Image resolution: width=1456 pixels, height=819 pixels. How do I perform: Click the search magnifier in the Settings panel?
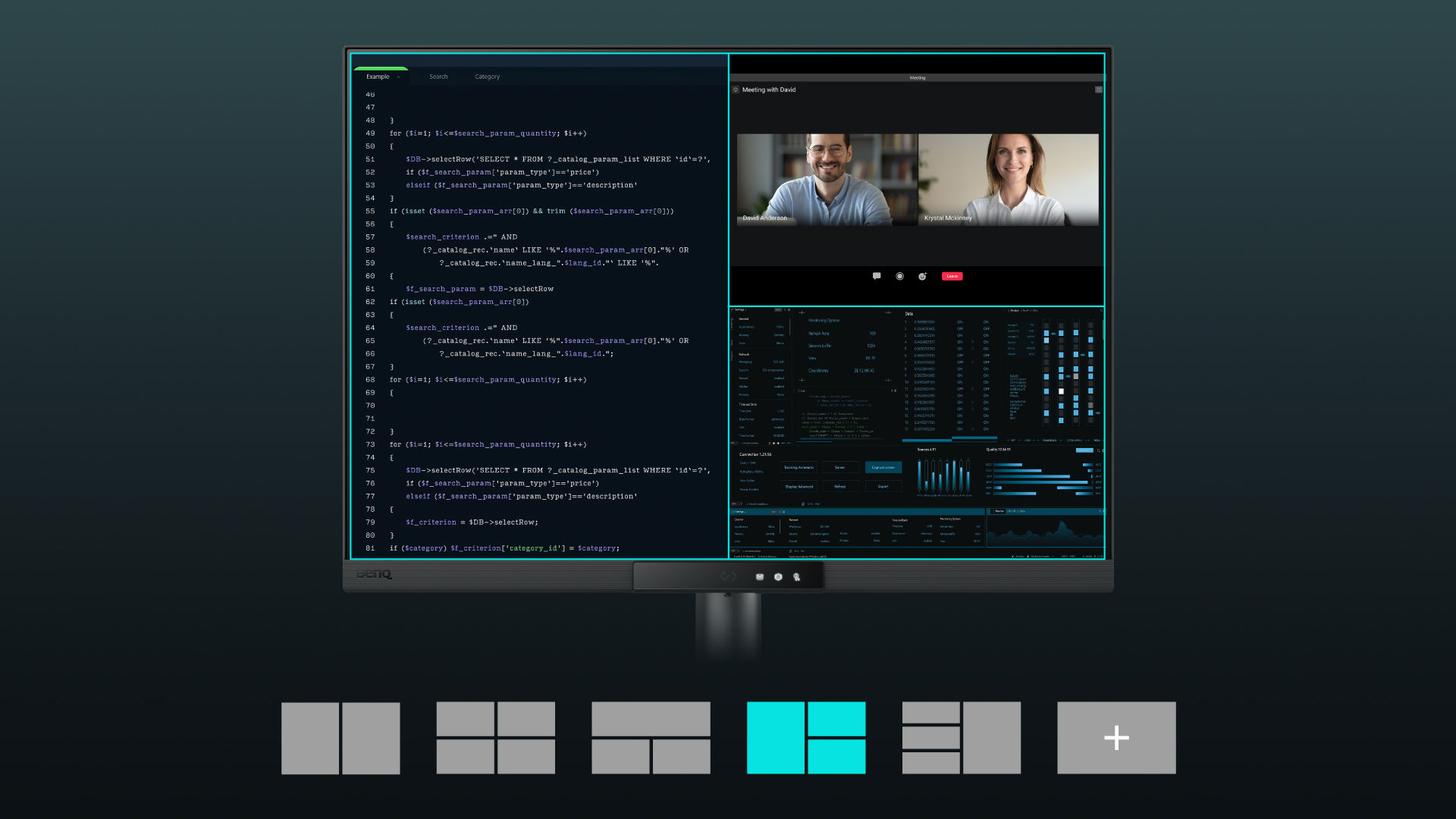[x=785, y=309]
